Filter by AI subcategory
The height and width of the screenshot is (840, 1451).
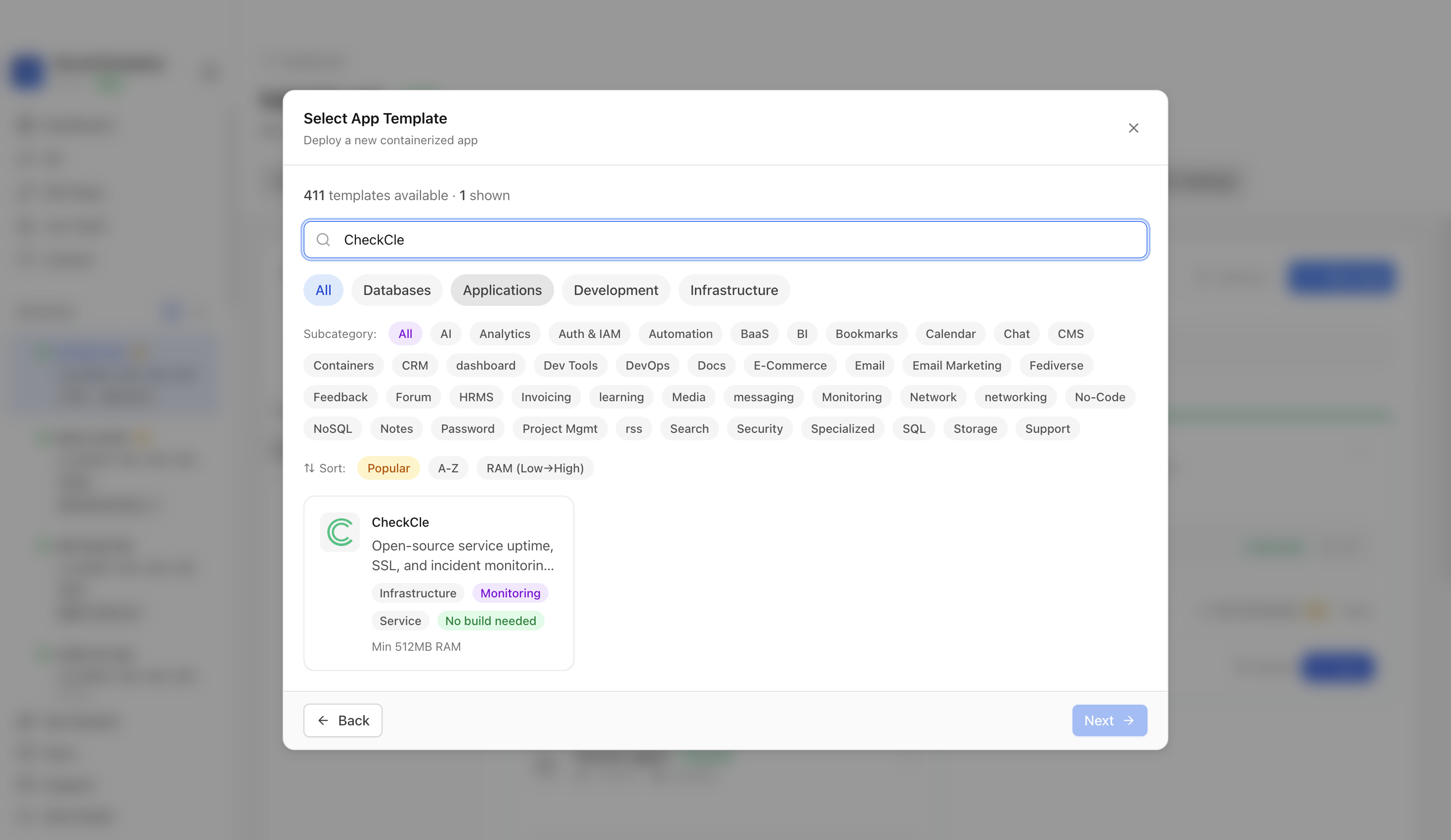click(x=446, y=334)
